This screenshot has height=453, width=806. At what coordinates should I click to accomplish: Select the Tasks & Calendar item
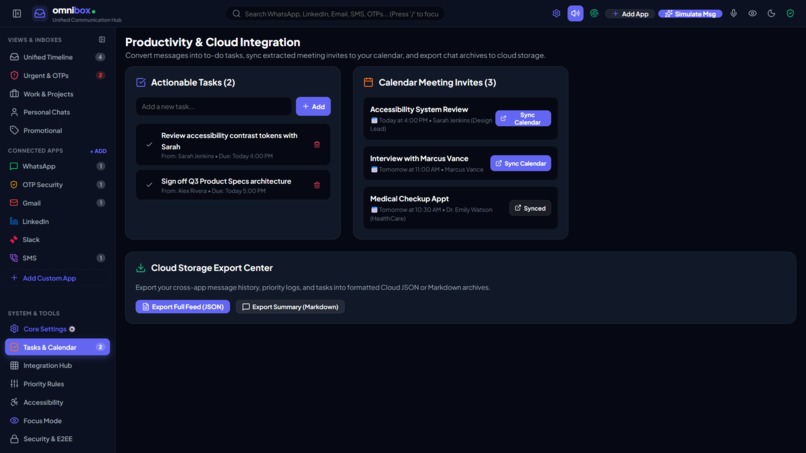[57, 347]
